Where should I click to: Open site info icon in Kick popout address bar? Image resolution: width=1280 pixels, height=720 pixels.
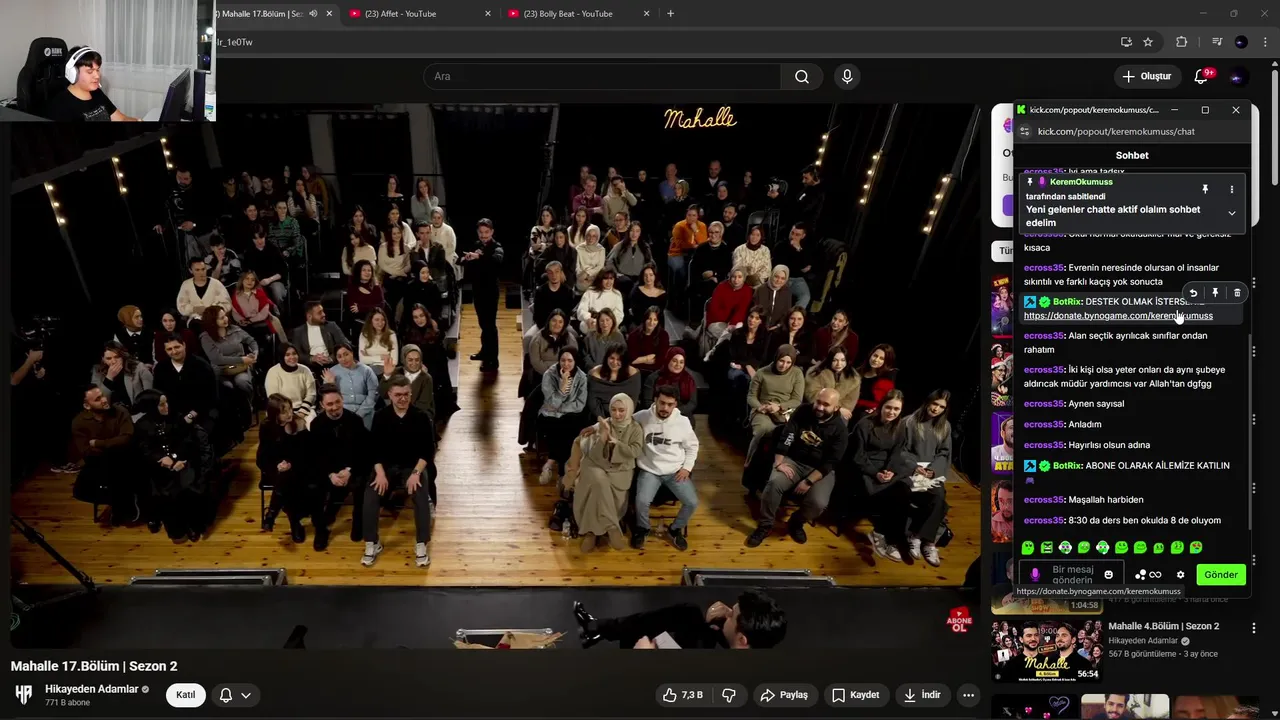click(x=1024, y=131)
